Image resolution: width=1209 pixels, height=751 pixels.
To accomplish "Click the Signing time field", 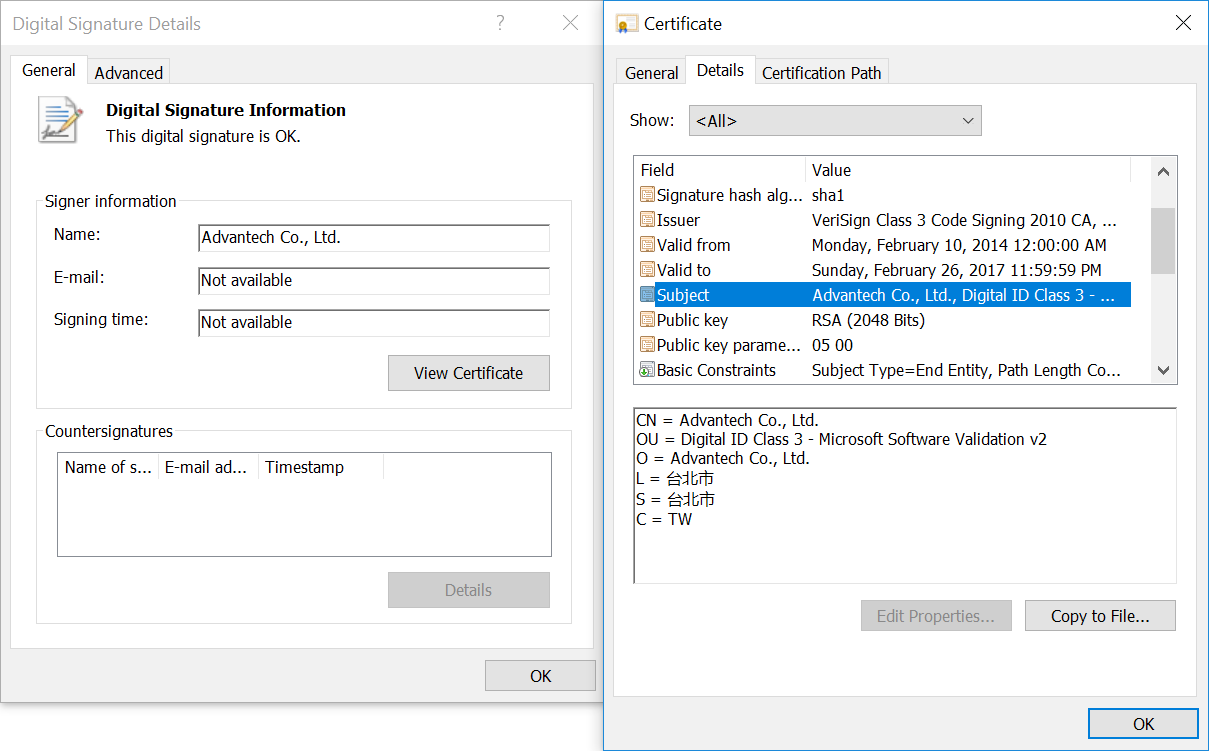I will [x=374, y=322].
